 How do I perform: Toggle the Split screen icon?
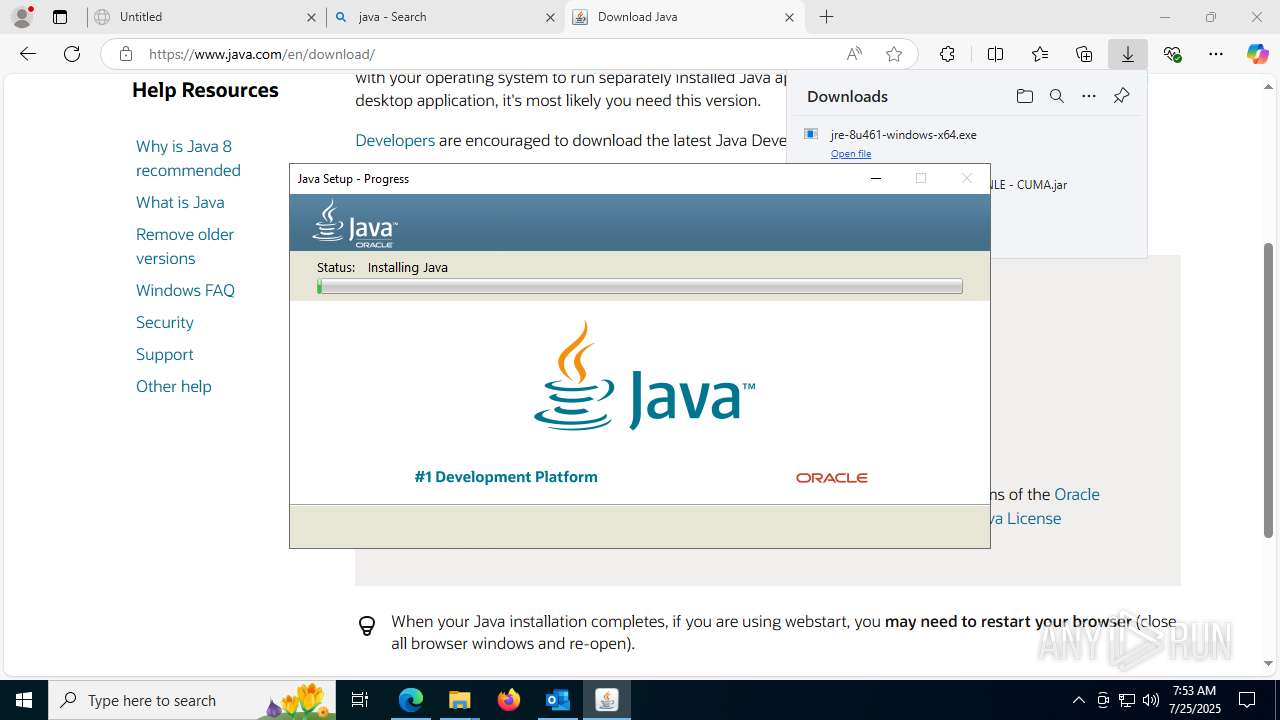pos(995,54)
